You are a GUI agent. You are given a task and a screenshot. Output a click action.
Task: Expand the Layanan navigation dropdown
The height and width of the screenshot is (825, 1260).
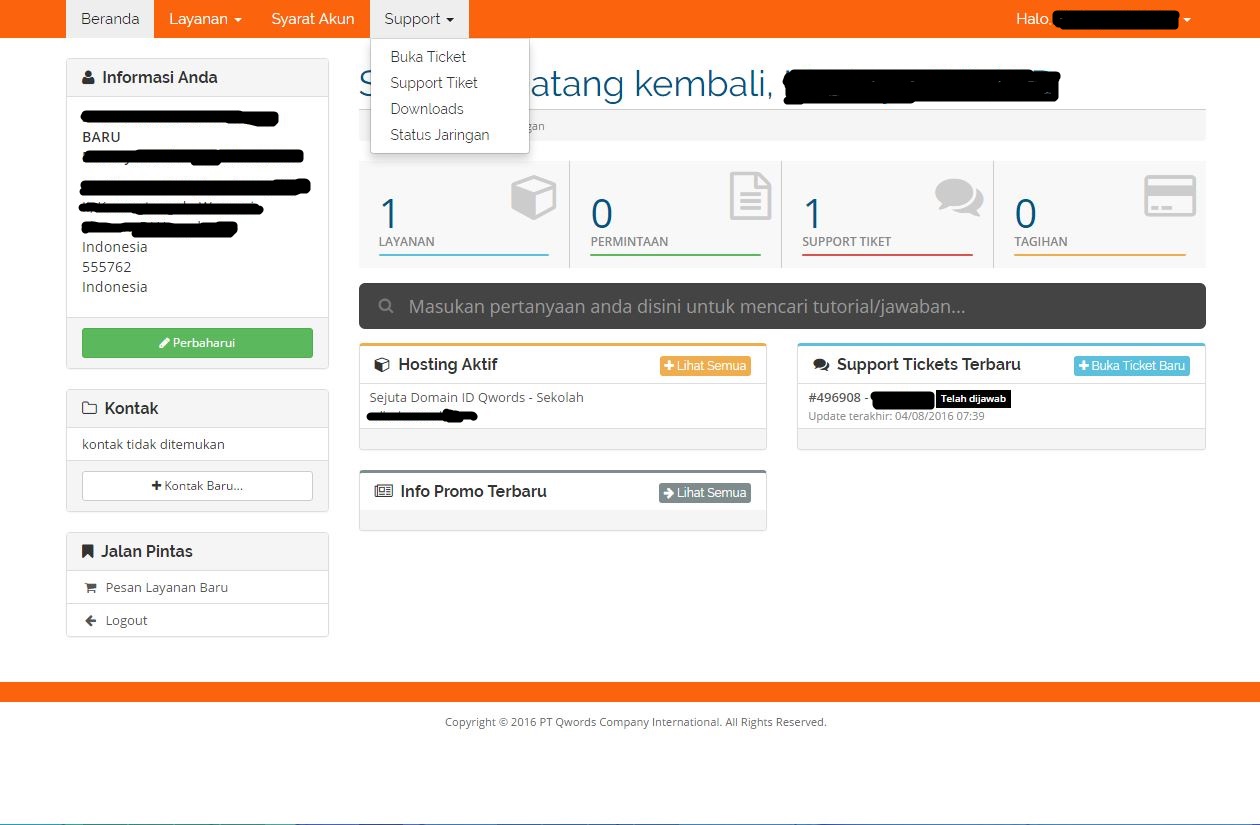pyautogui.click(x=205, y=18)
